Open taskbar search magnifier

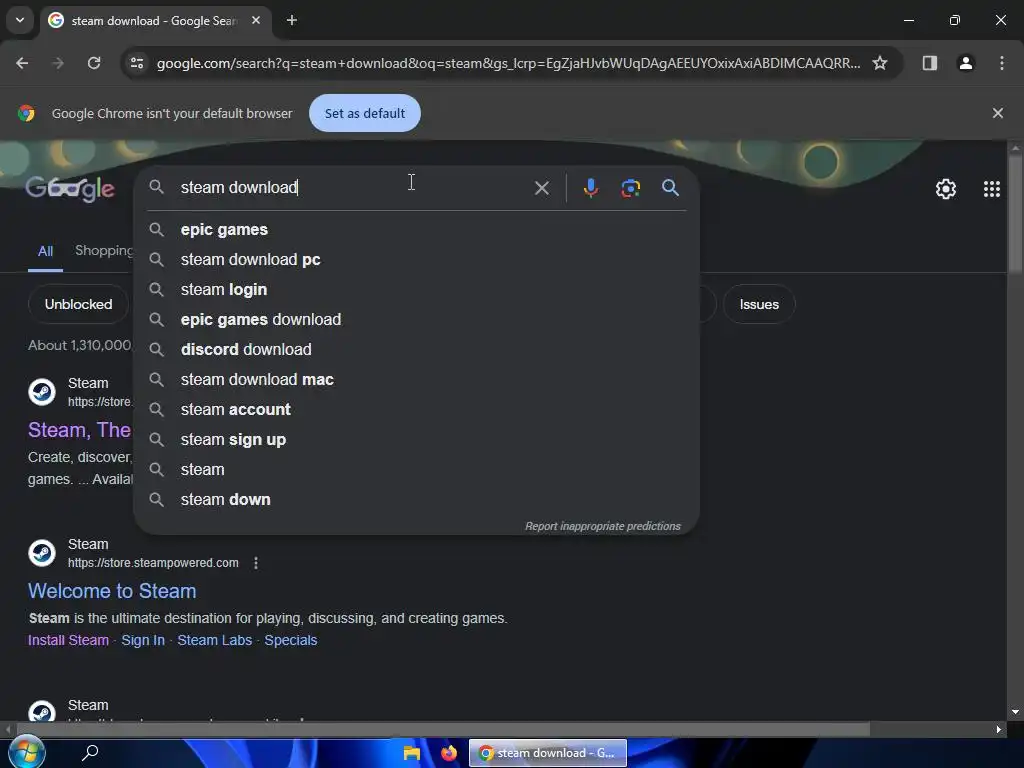pos(90,752)
